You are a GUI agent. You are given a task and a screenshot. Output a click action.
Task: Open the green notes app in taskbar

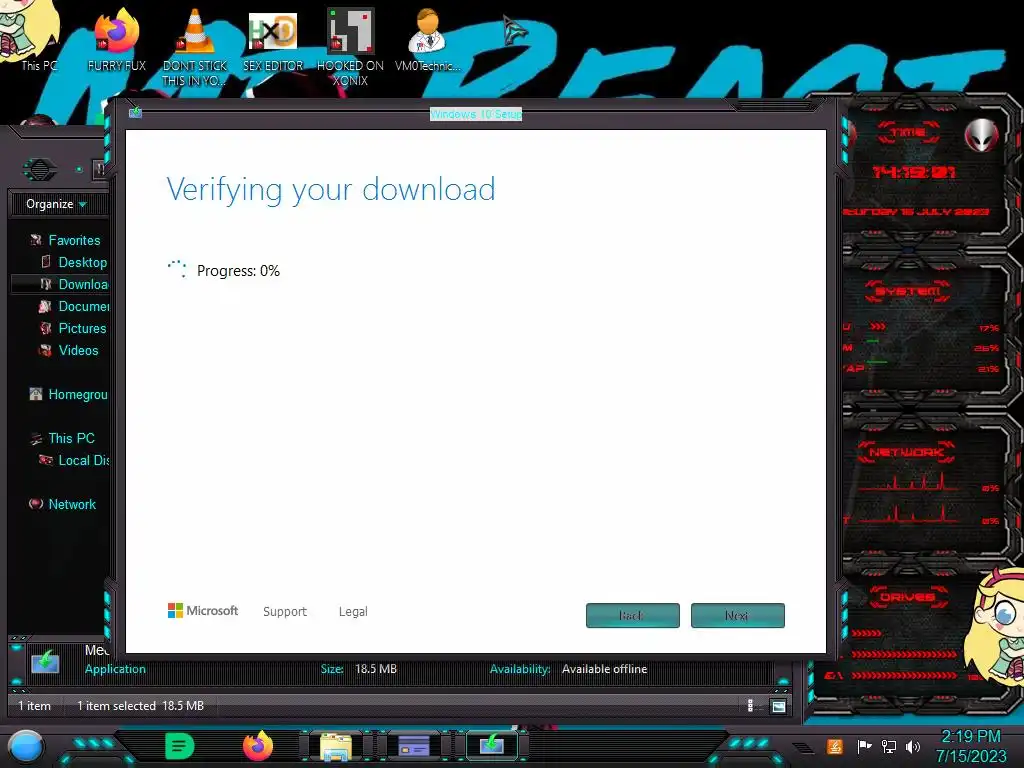click(x=180, y=746)
